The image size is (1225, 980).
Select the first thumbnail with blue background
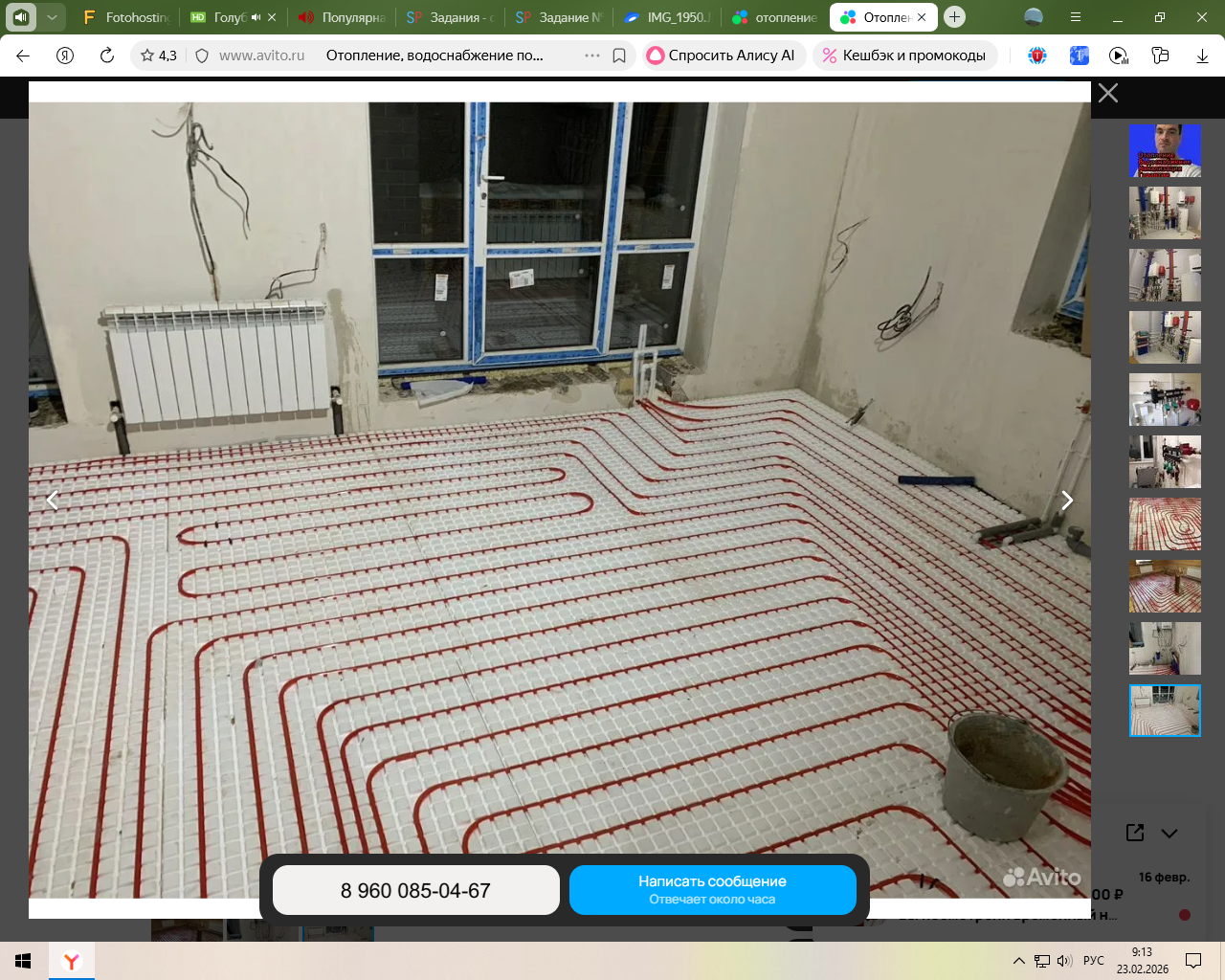[x=1165, y=151]
